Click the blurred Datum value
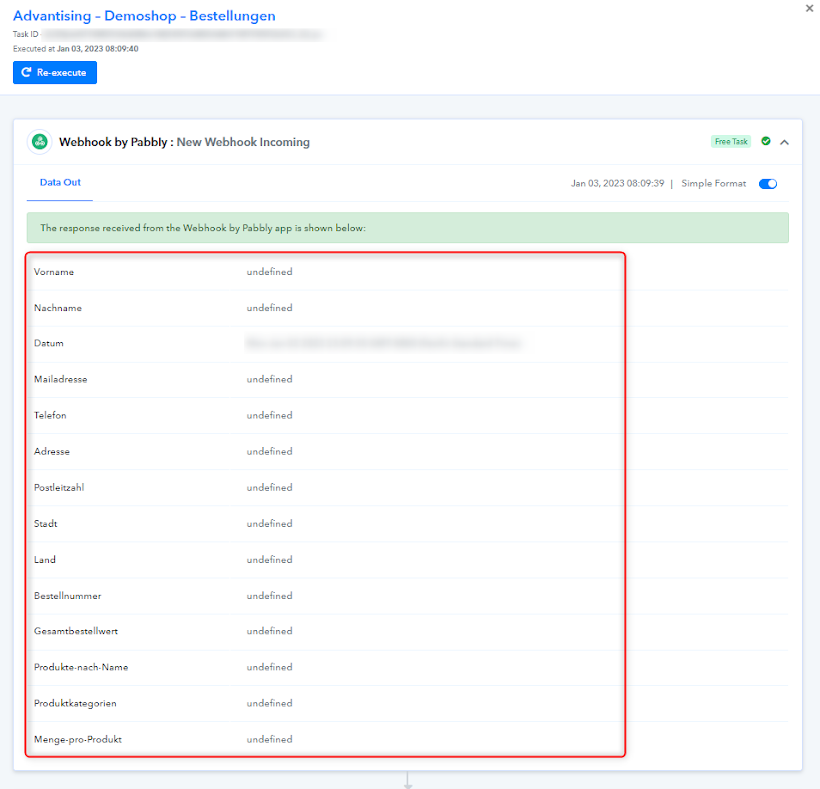 [384, 343]
